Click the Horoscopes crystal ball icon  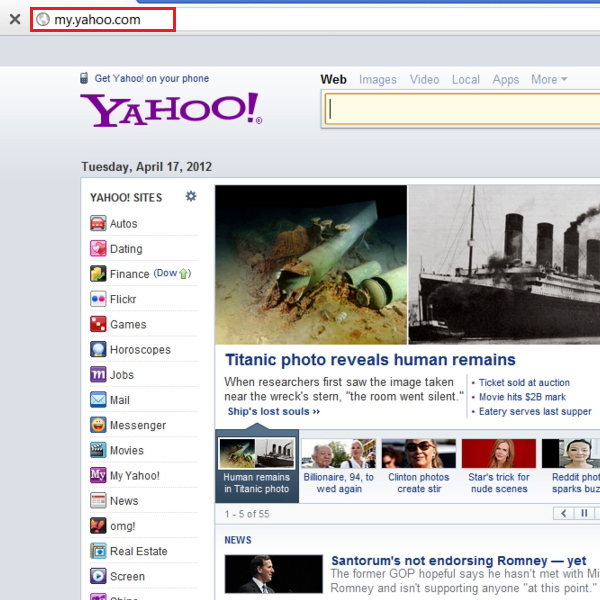pyautogui.click(x=98, y=349)
